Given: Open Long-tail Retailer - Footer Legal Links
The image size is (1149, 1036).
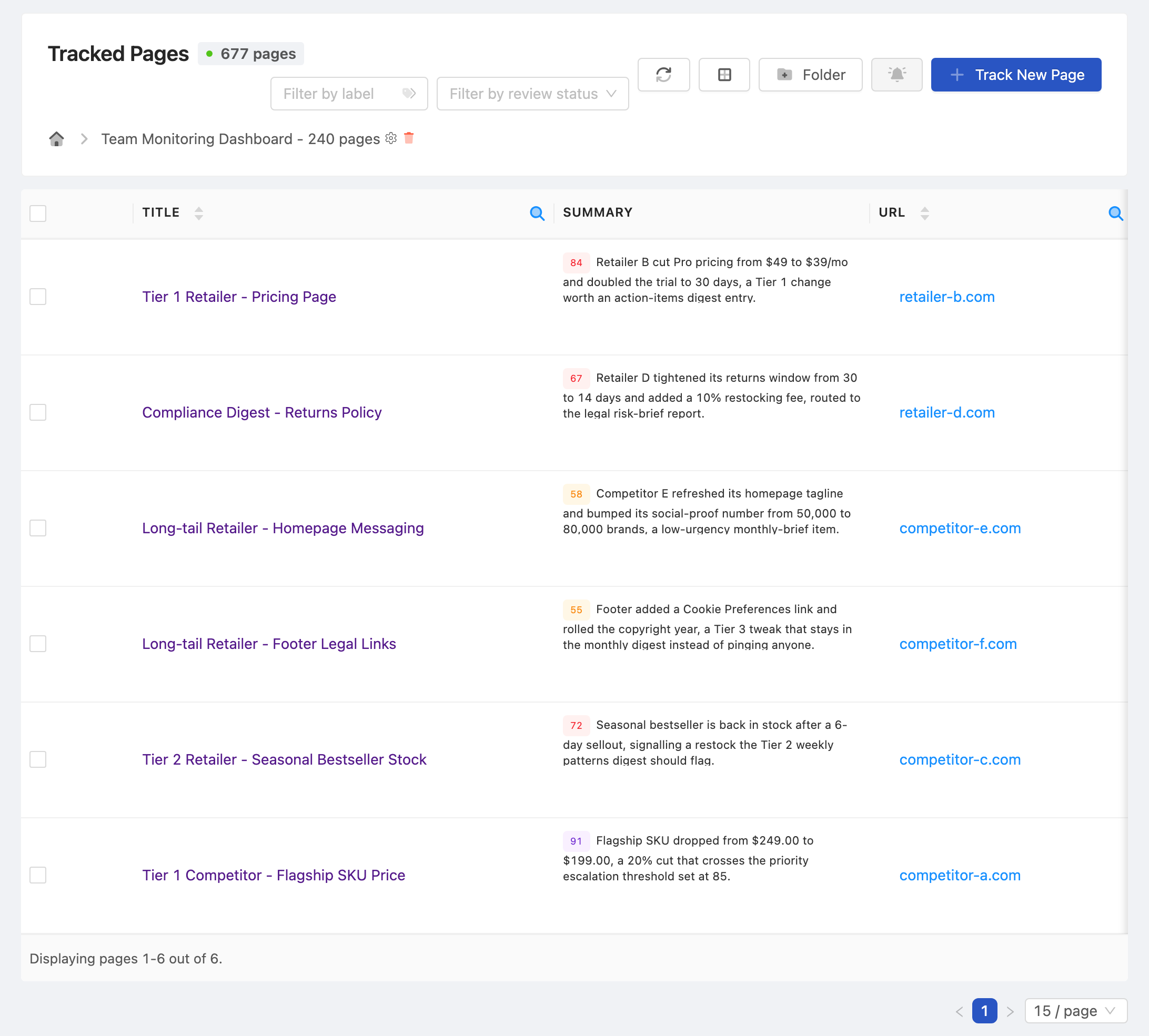Looking at the screenshot, I should coord(269,644).
